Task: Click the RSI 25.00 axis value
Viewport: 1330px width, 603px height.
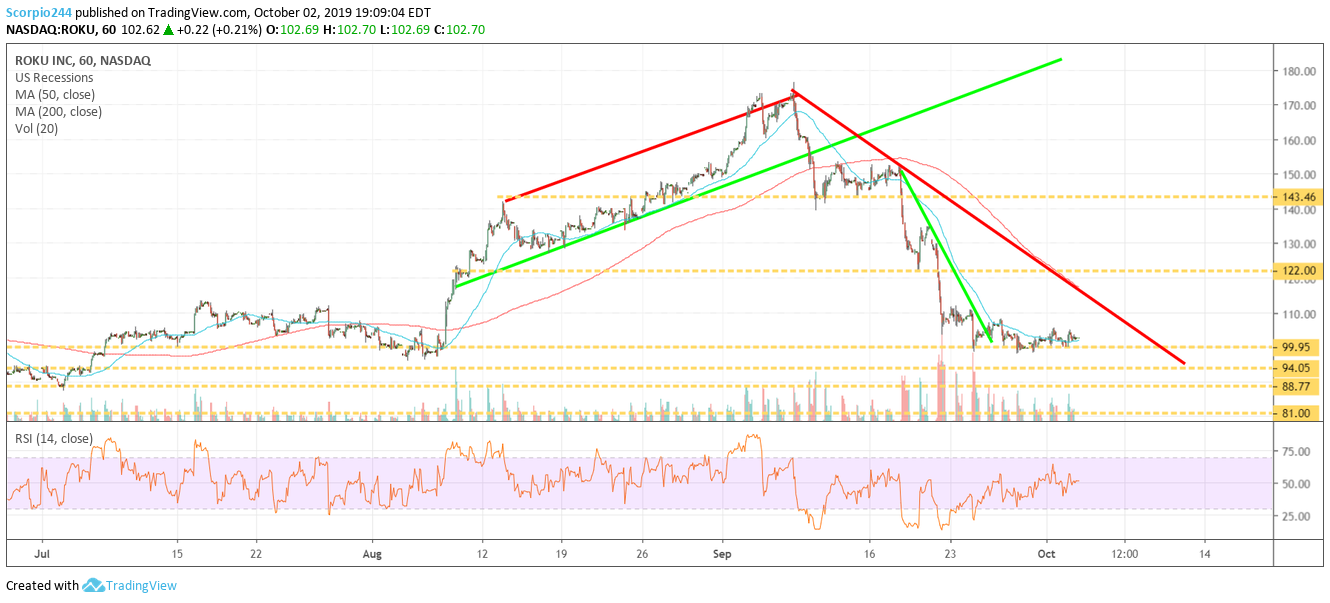Action: (x=1296, y=517)
